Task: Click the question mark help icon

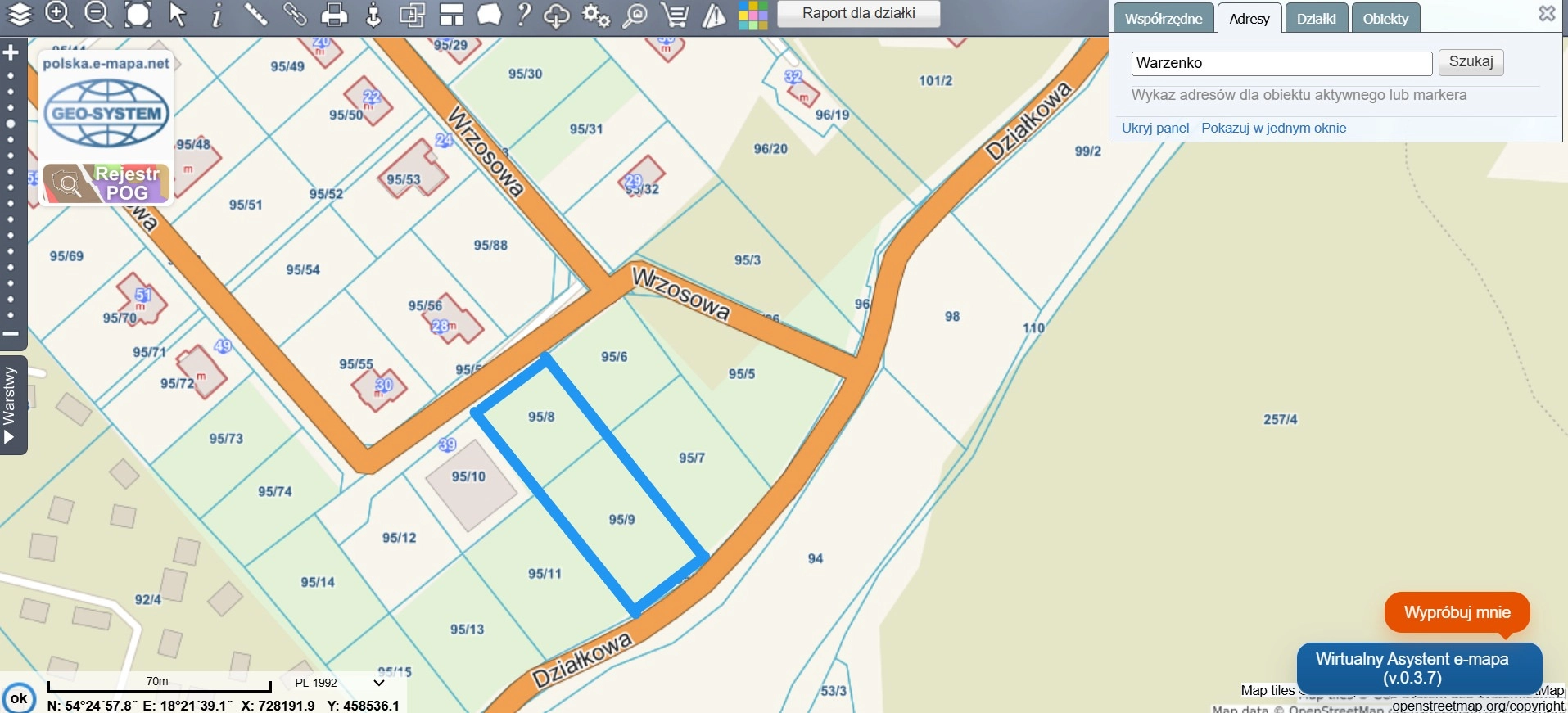Action: coord(524,15)
